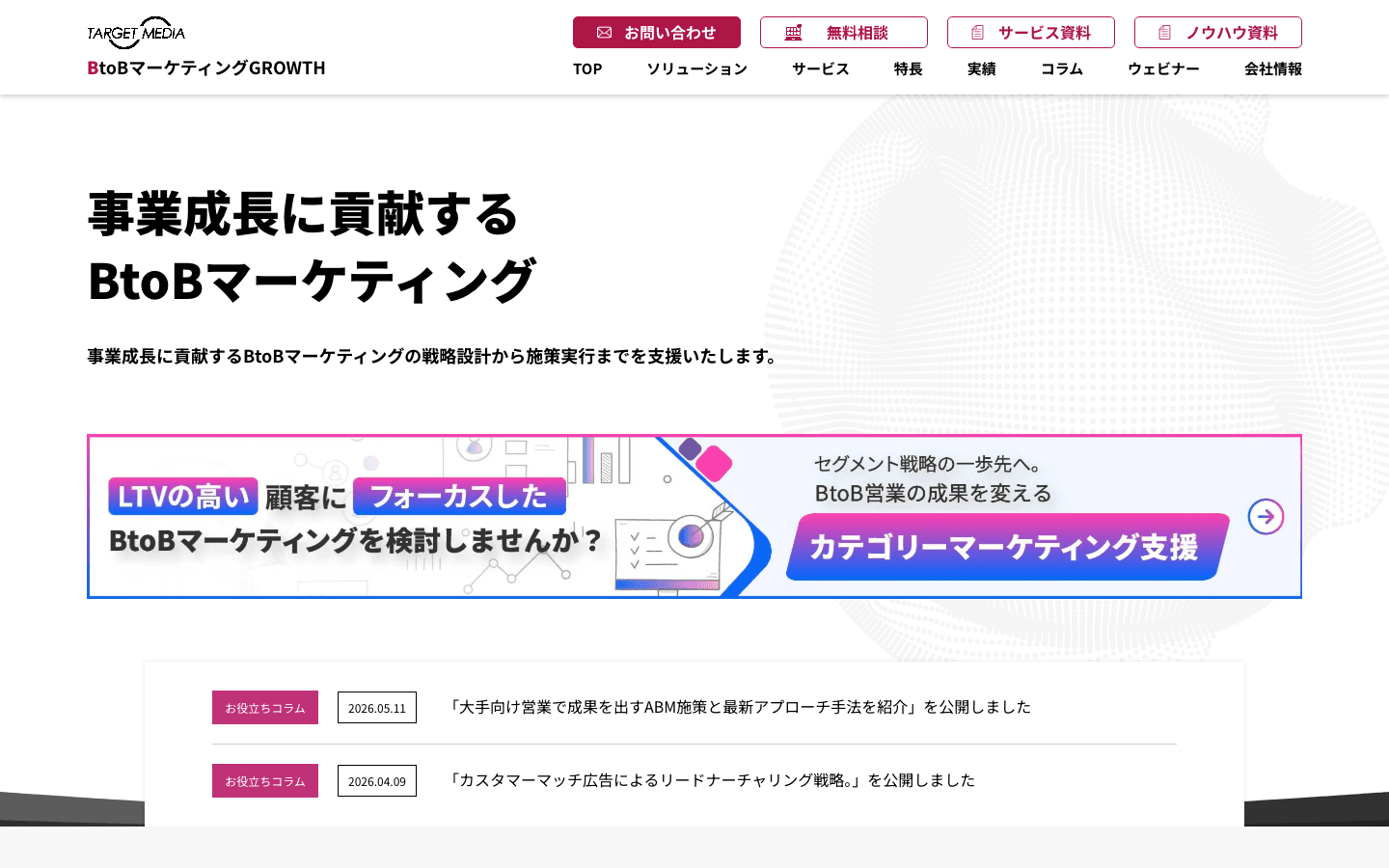Open the 無料相談 free consultation button
The image size is (1389, 868).
click(844, 32)
